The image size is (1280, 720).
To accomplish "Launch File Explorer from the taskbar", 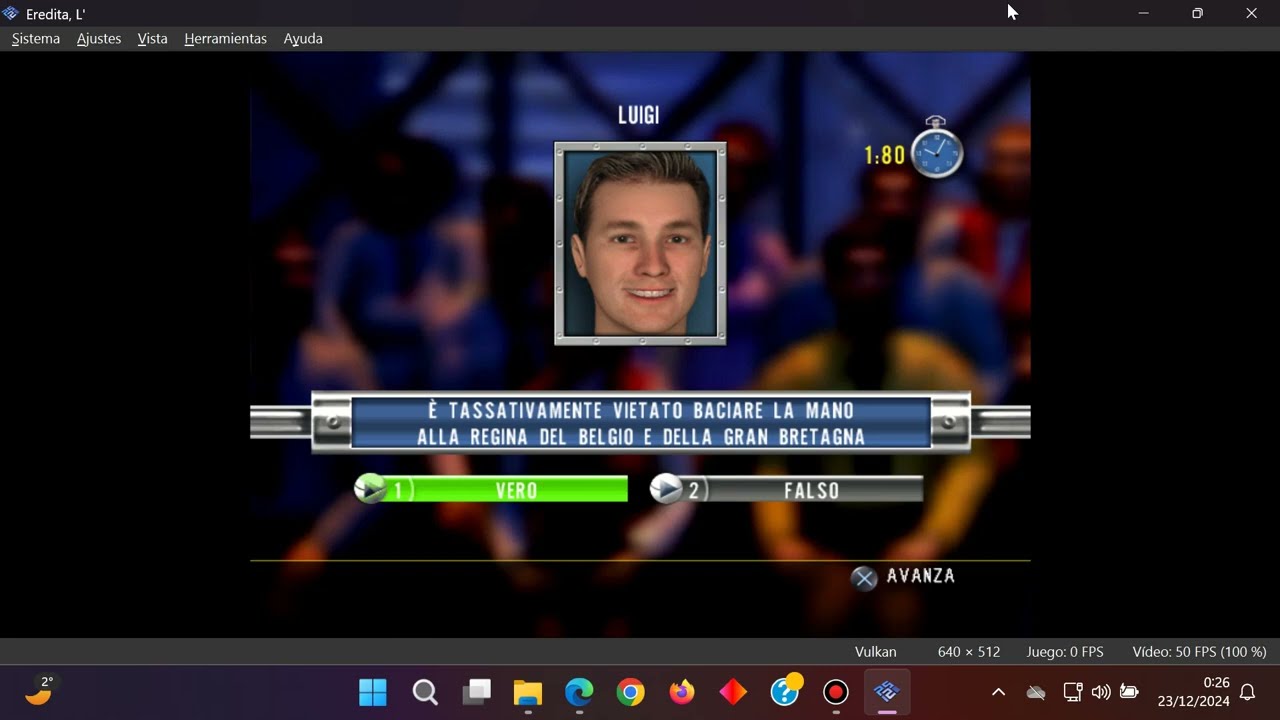I will coord(528,692).
